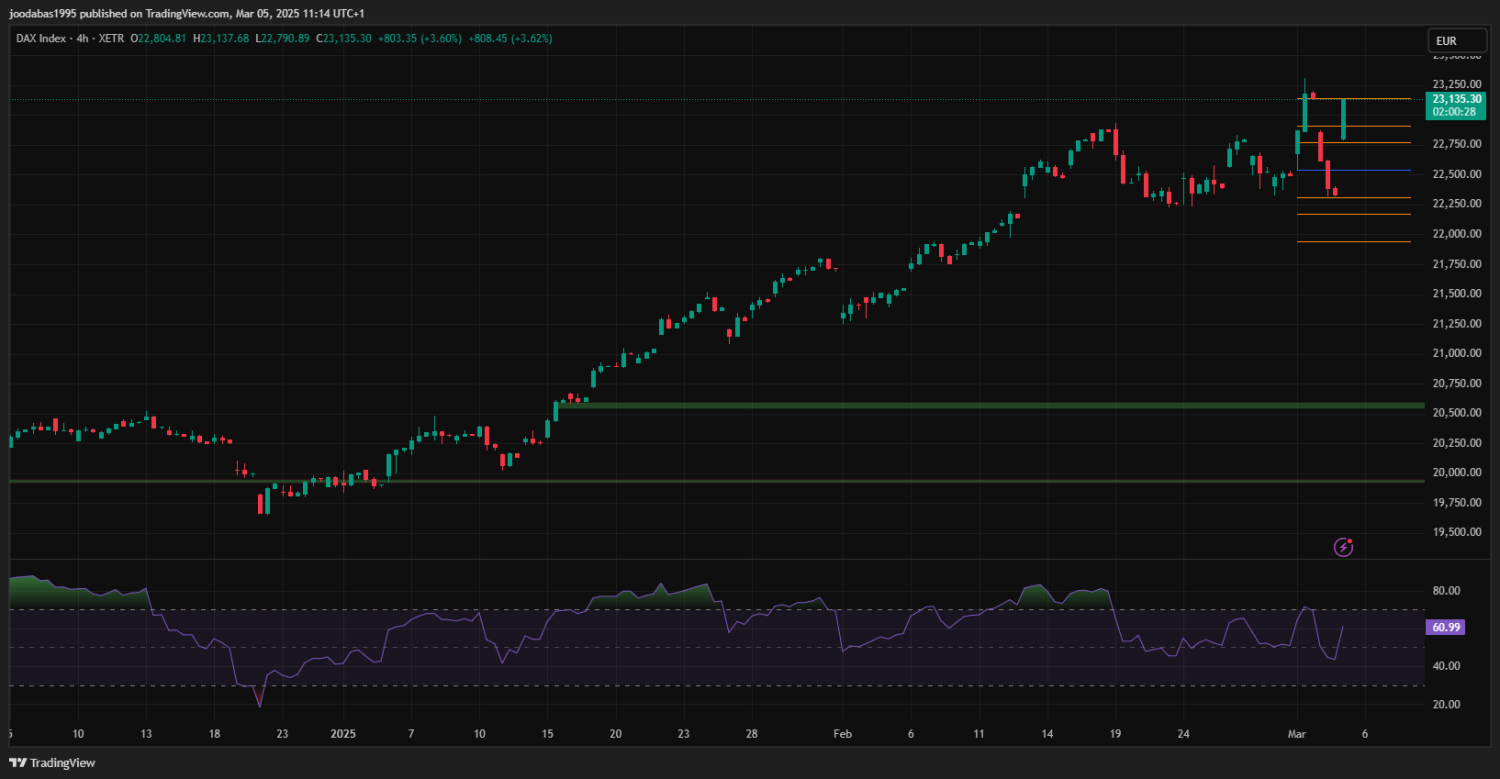Click the Feb label on time axis
This screenshot has width=1500, height=779.
tap(843, 733)
